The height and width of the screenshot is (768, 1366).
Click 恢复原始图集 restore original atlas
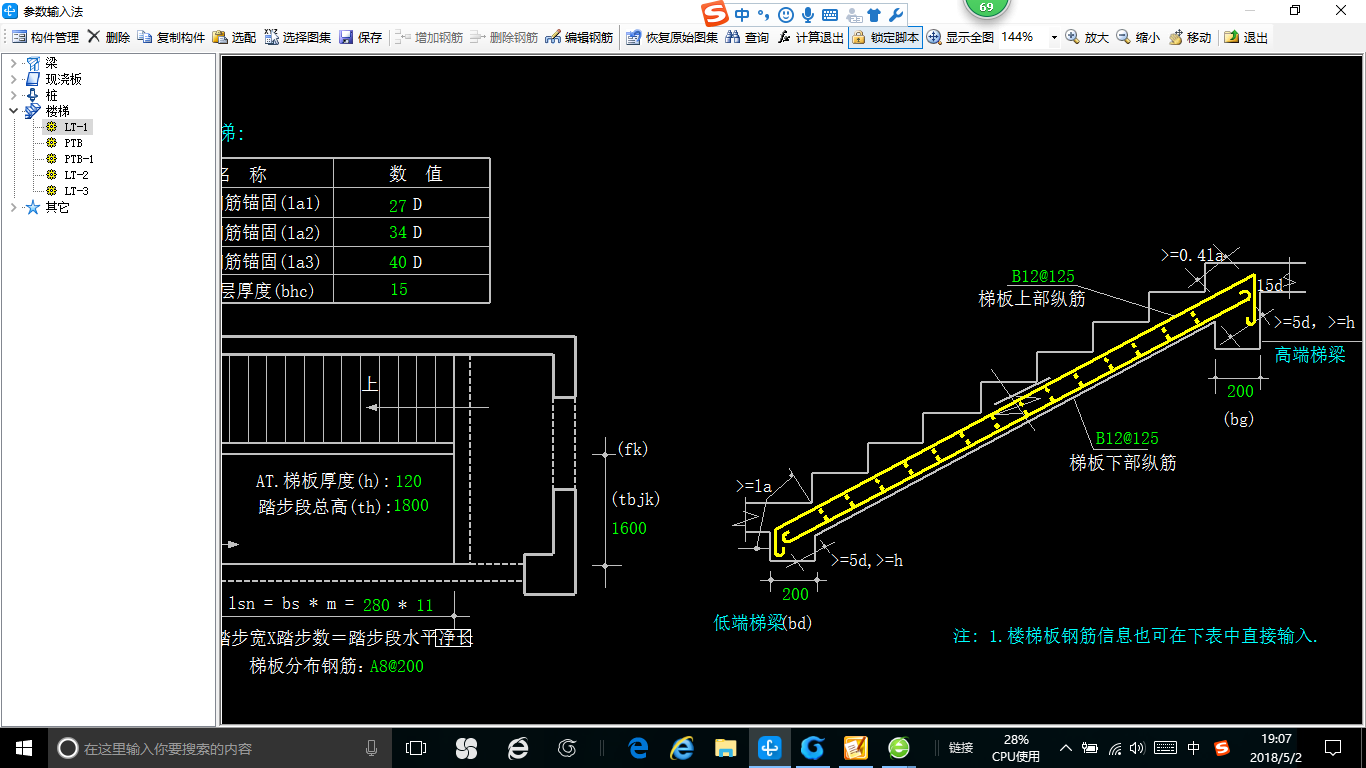[672, 37]
